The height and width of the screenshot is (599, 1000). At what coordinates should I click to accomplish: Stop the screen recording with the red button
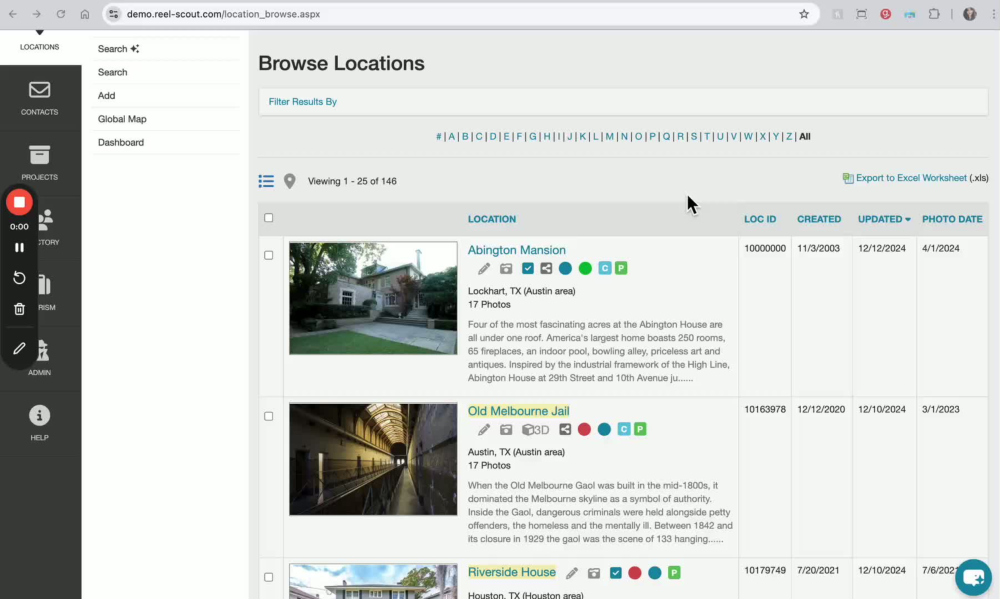pos(19,202)
